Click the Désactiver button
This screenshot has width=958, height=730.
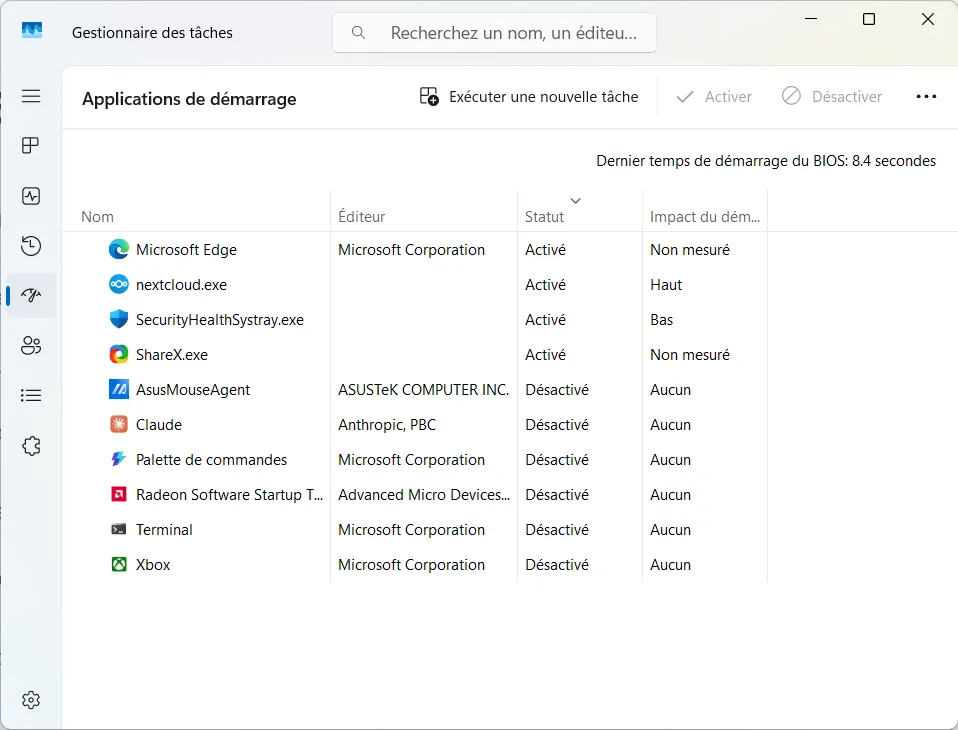pos(832,97)
